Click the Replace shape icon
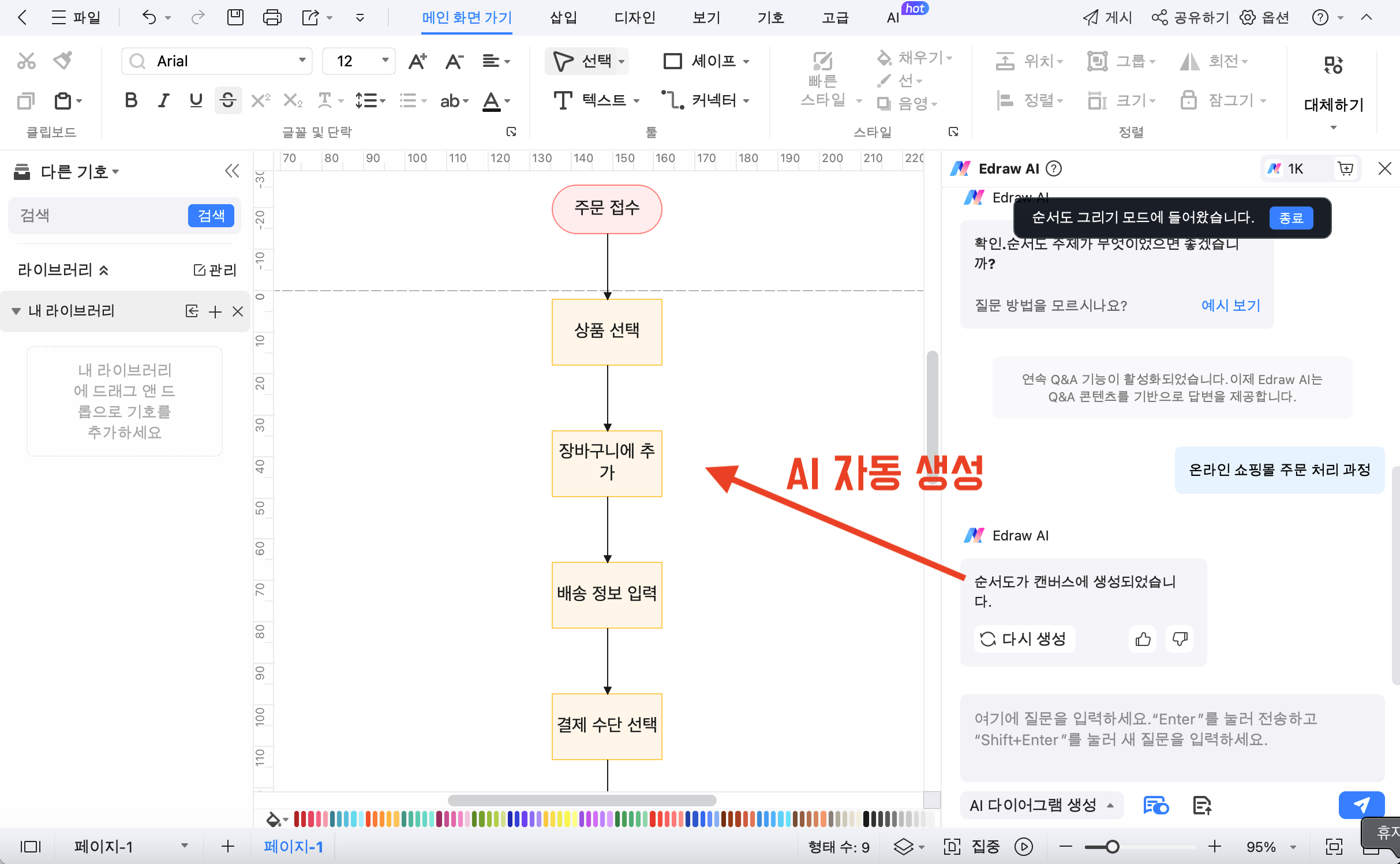The width and height of the screenshot is (1400, 864). [x=1333, y=65]
